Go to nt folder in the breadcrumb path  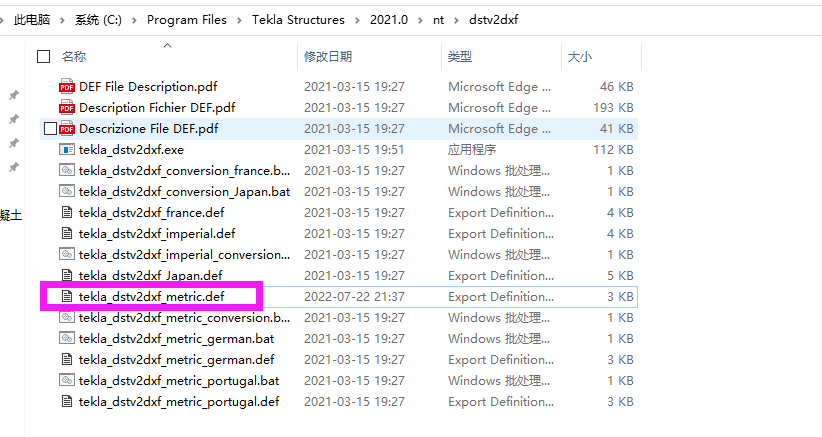pos(438,20)
